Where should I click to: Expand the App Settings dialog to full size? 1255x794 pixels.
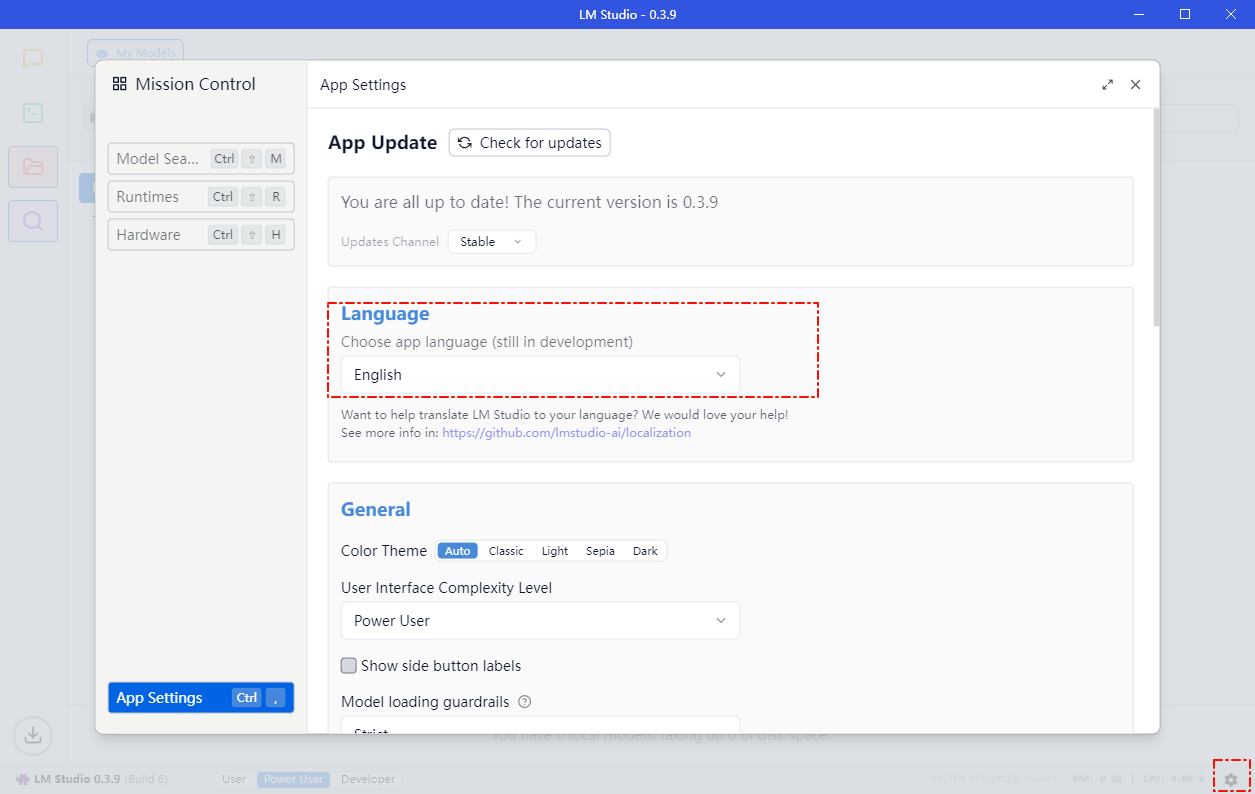1107,85
